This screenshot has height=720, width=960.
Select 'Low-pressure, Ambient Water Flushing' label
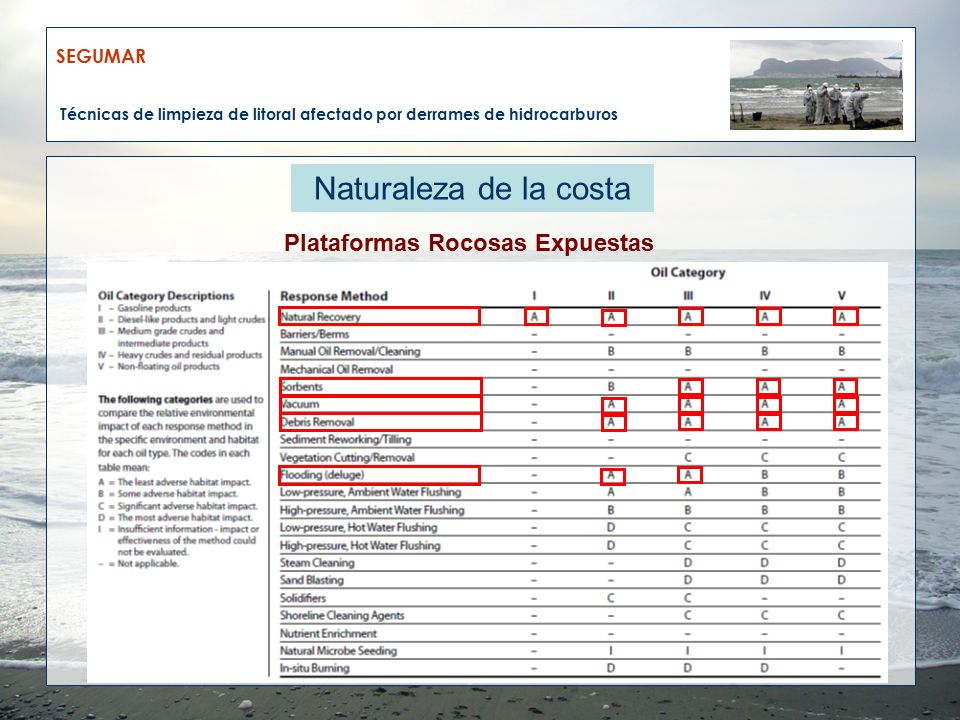coord(370,492)
